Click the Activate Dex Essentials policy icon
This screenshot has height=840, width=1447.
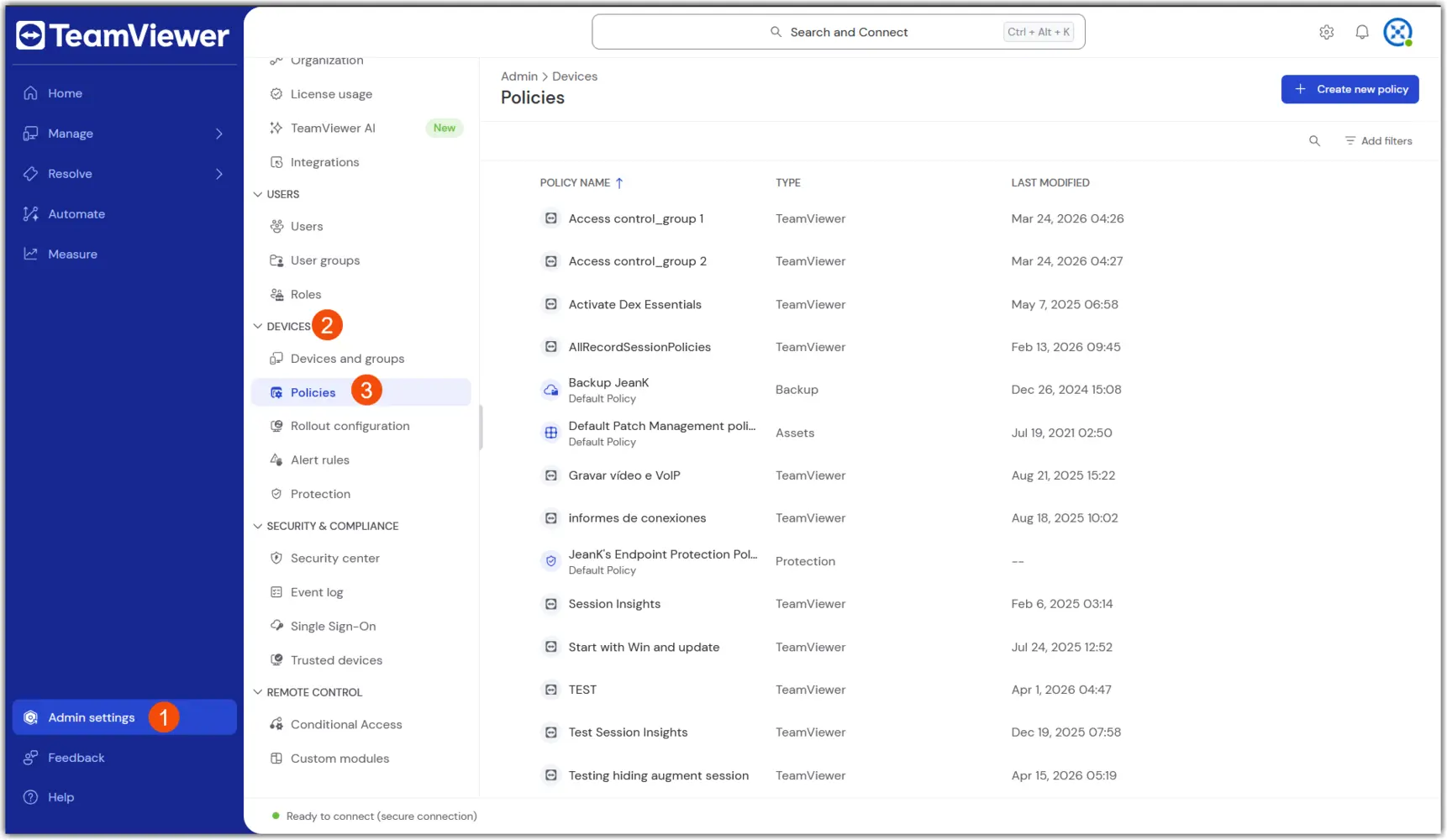point(550,304)
